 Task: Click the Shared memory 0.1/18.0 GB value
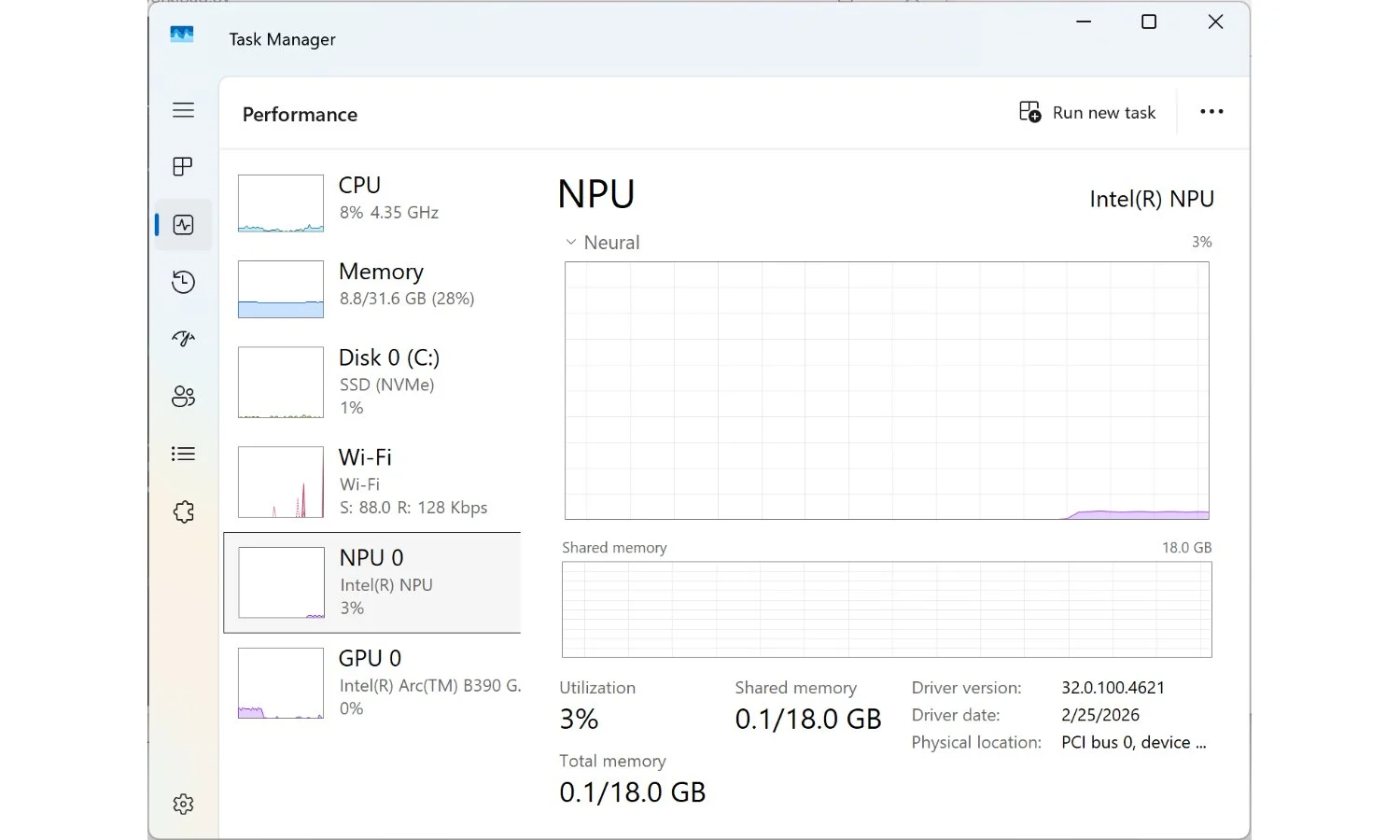(808, 720)
